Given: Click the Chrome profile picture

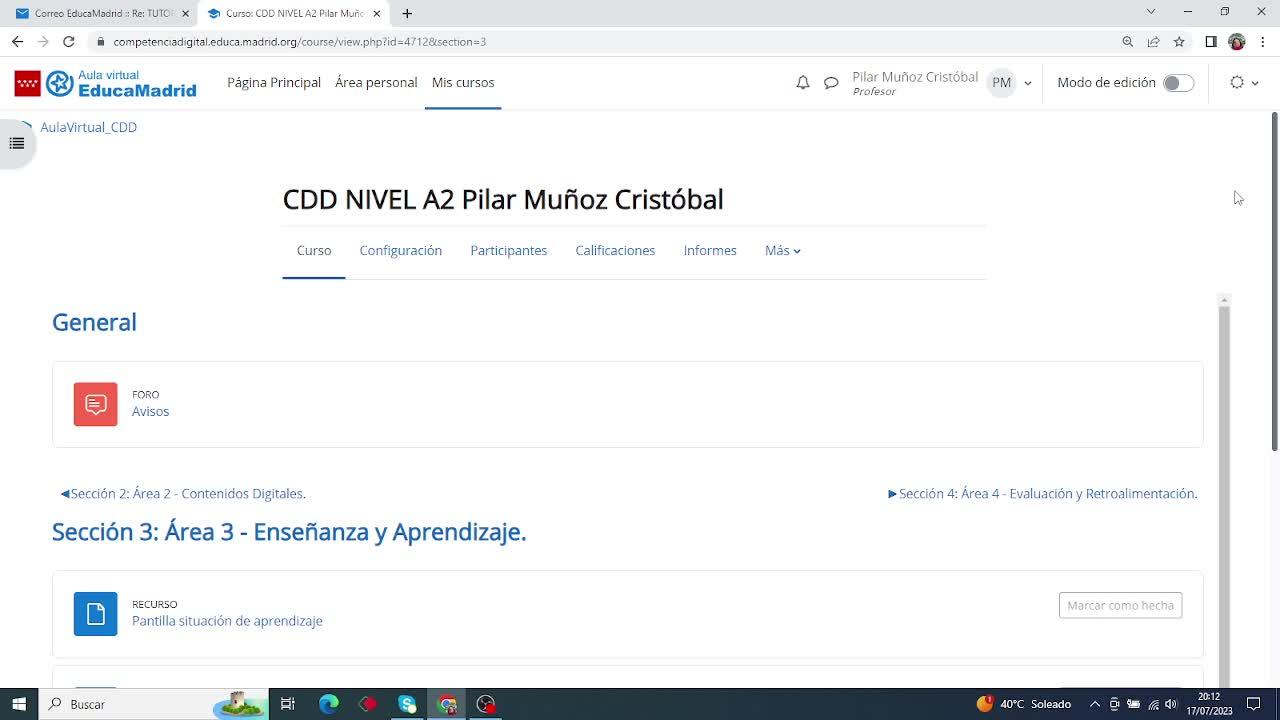Looking at the screenshot, I should click(x=1237, y=42).
